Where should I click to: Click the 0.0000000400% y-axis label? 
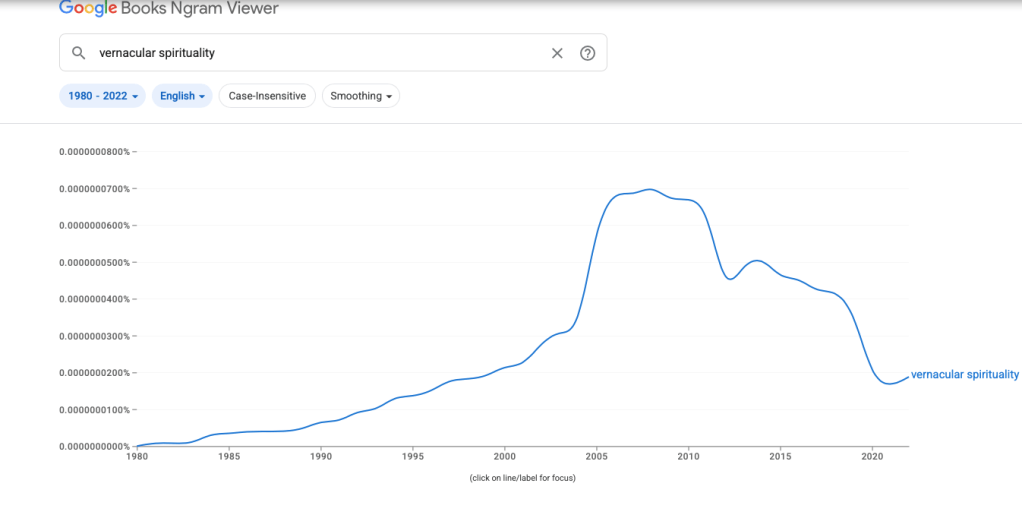tap(94, 299)
